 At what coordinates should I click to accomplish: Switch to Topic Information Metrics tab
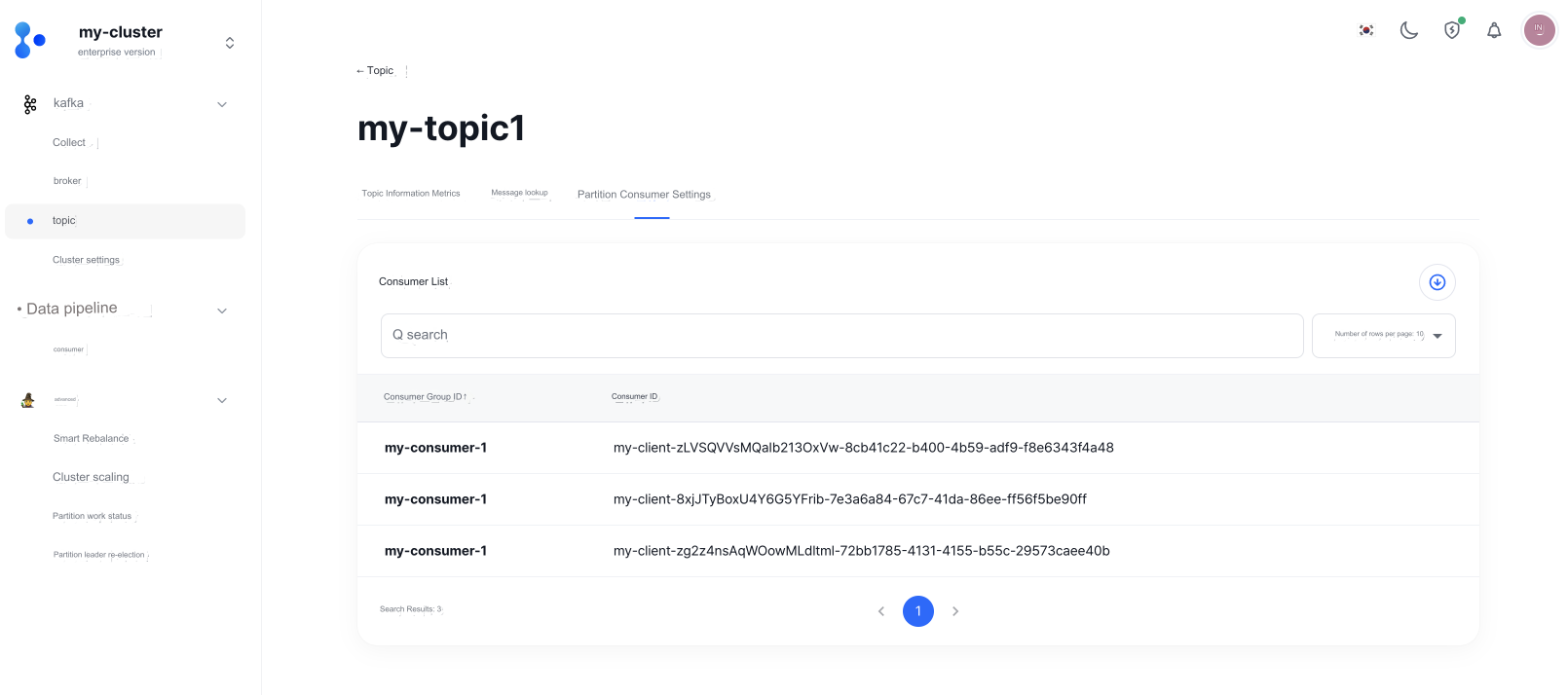[x=411, y=194]
